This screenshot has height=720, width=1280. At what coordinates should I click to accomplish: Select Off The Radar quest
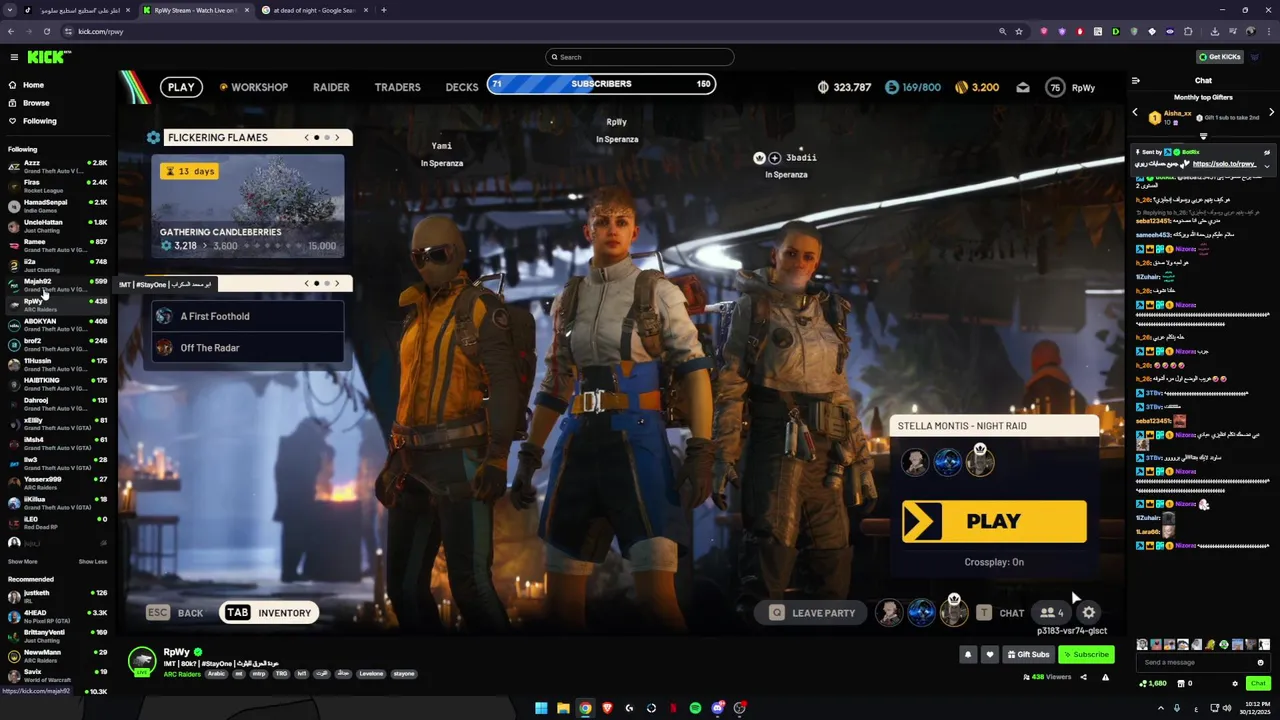[248, 348]
